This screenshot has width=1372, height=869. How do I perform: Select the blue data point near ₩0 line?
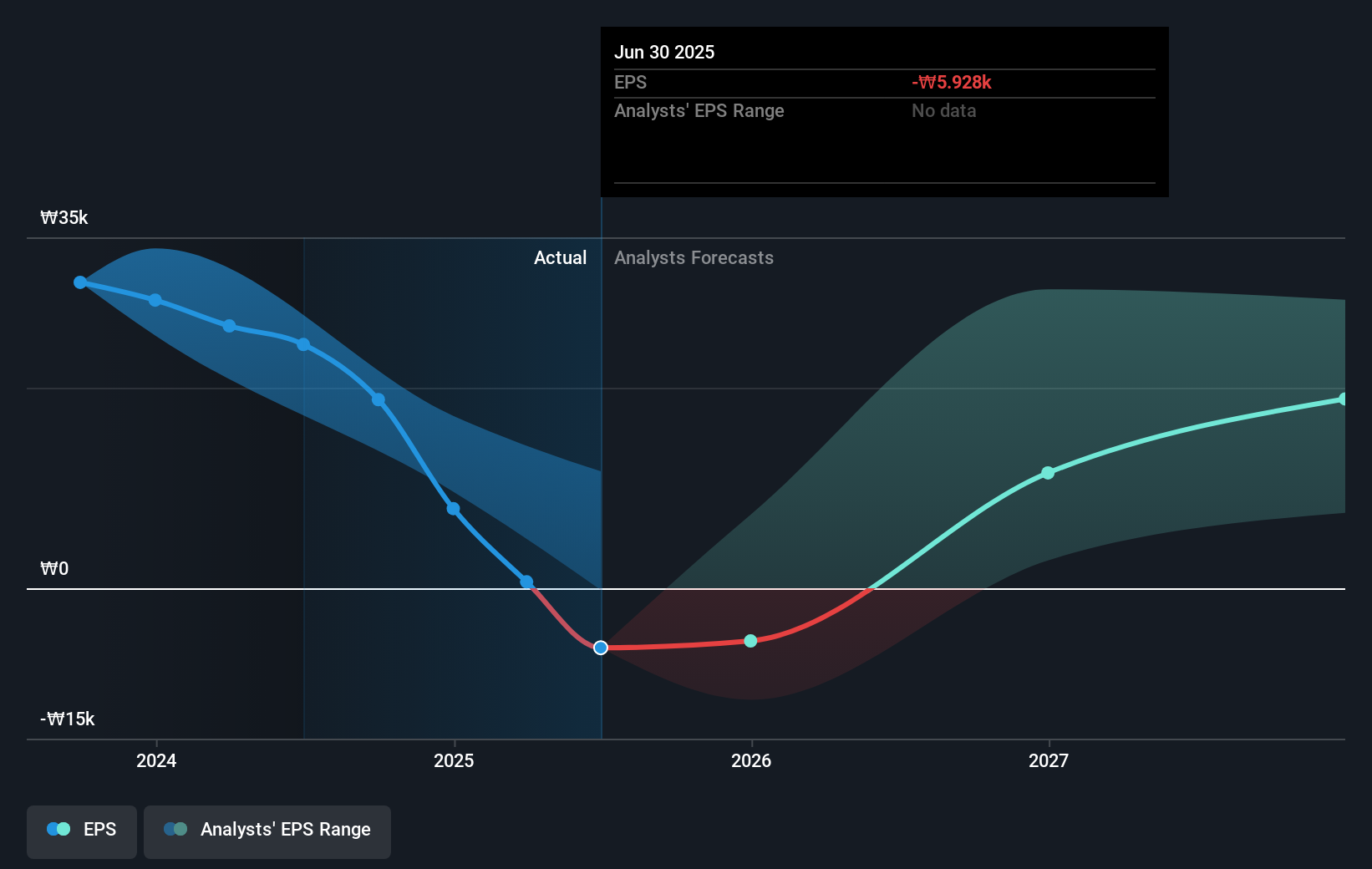526,582
